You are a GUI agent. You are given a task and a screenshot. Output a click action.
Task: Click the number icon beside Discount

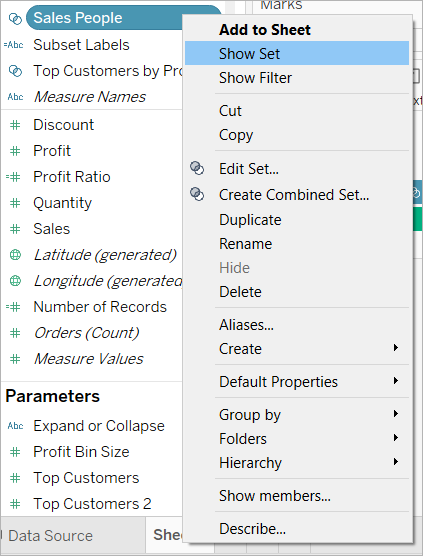15,125
